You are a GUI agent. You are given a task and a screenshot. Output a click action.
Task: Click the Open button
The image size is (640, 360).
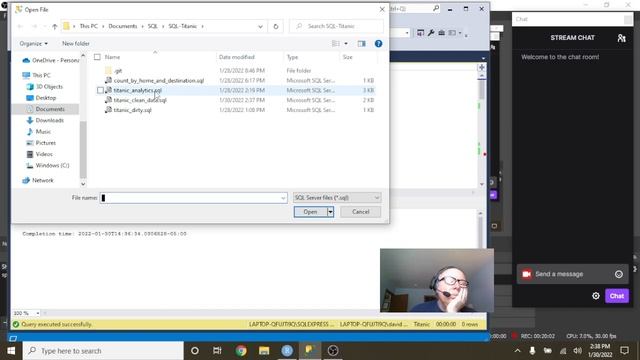coord(310,211)
